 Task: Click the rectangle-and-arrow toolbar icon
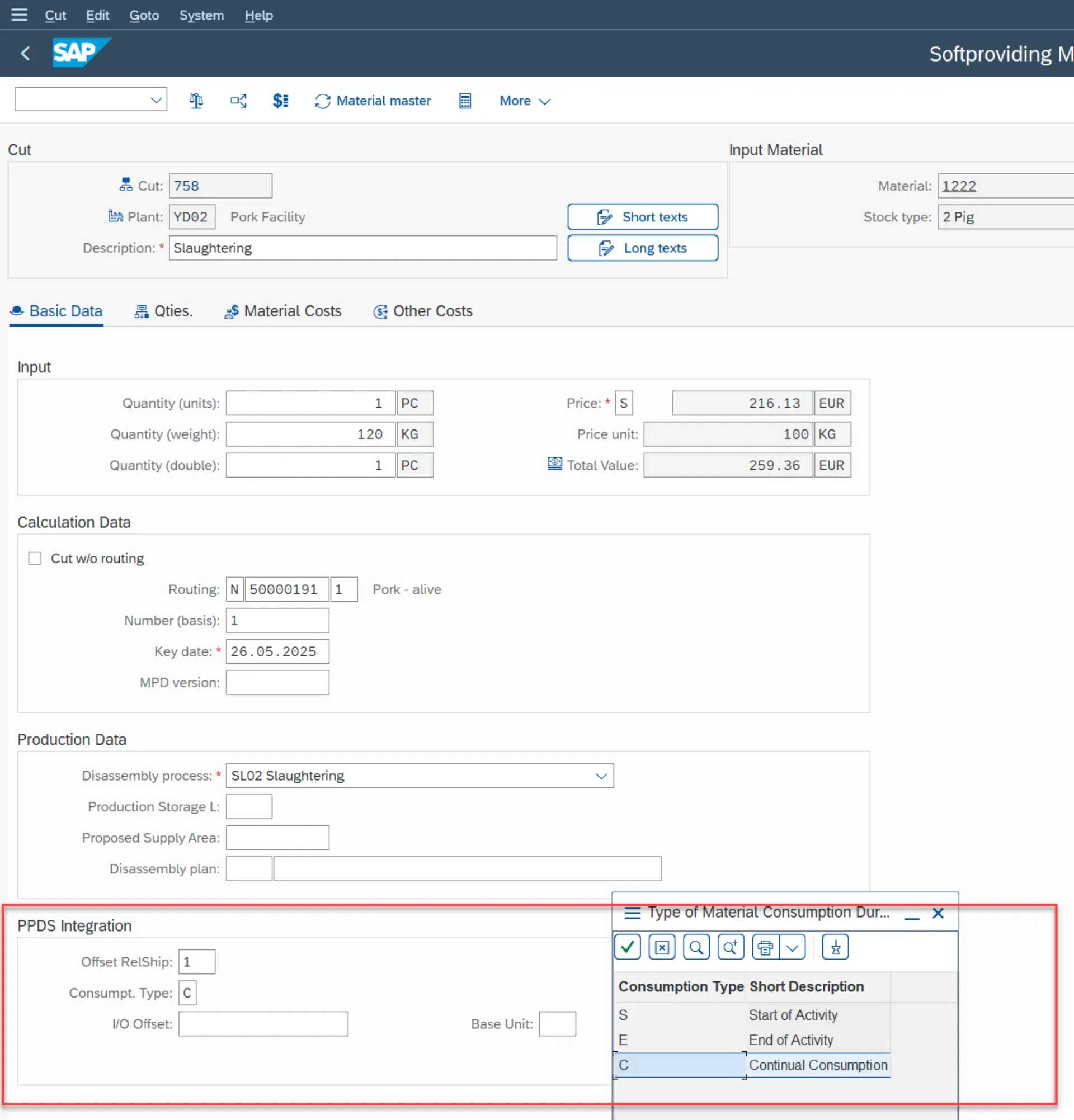(x=238, y=101)
